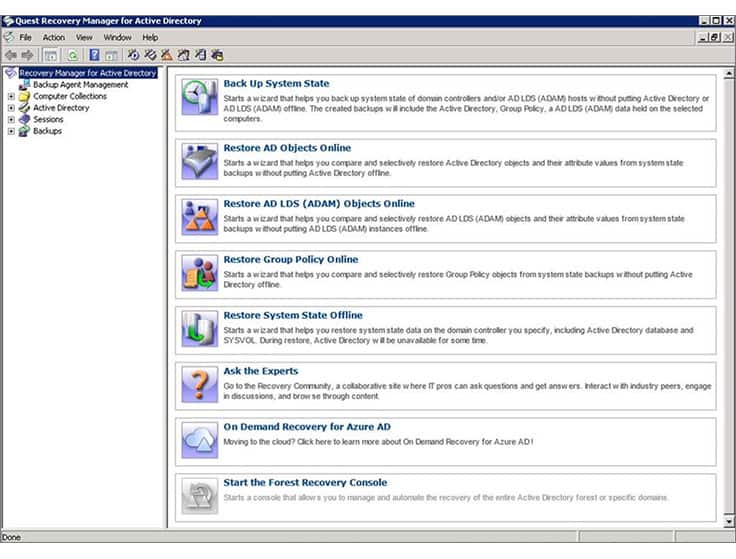Click the Restore AD Objects Online icon
Image resolution: width=736 pixels, height=559 pixels.
point(199,161)
